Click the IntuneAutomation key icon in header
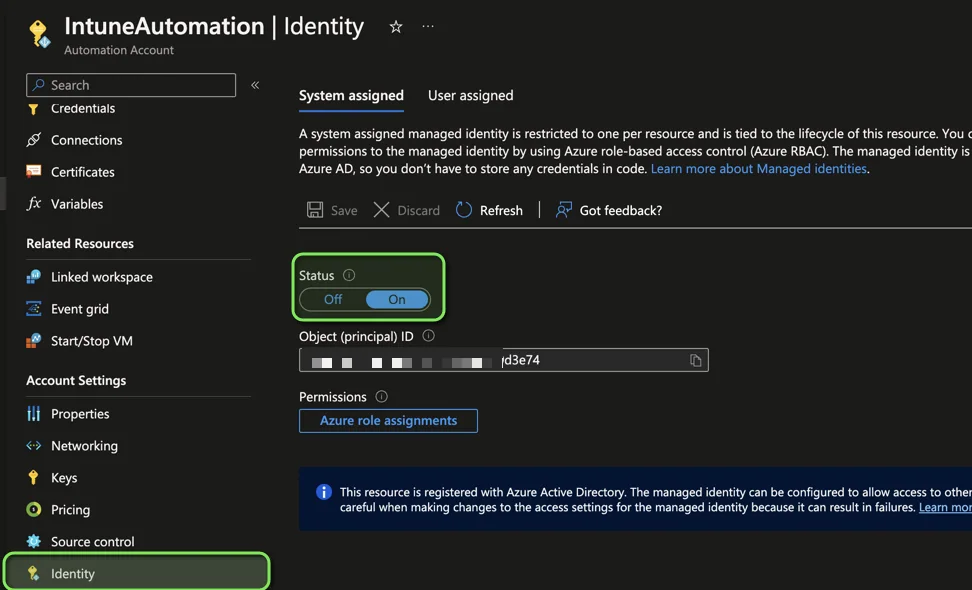The height and width of the screenshot is (590, 972). [39, 33]
